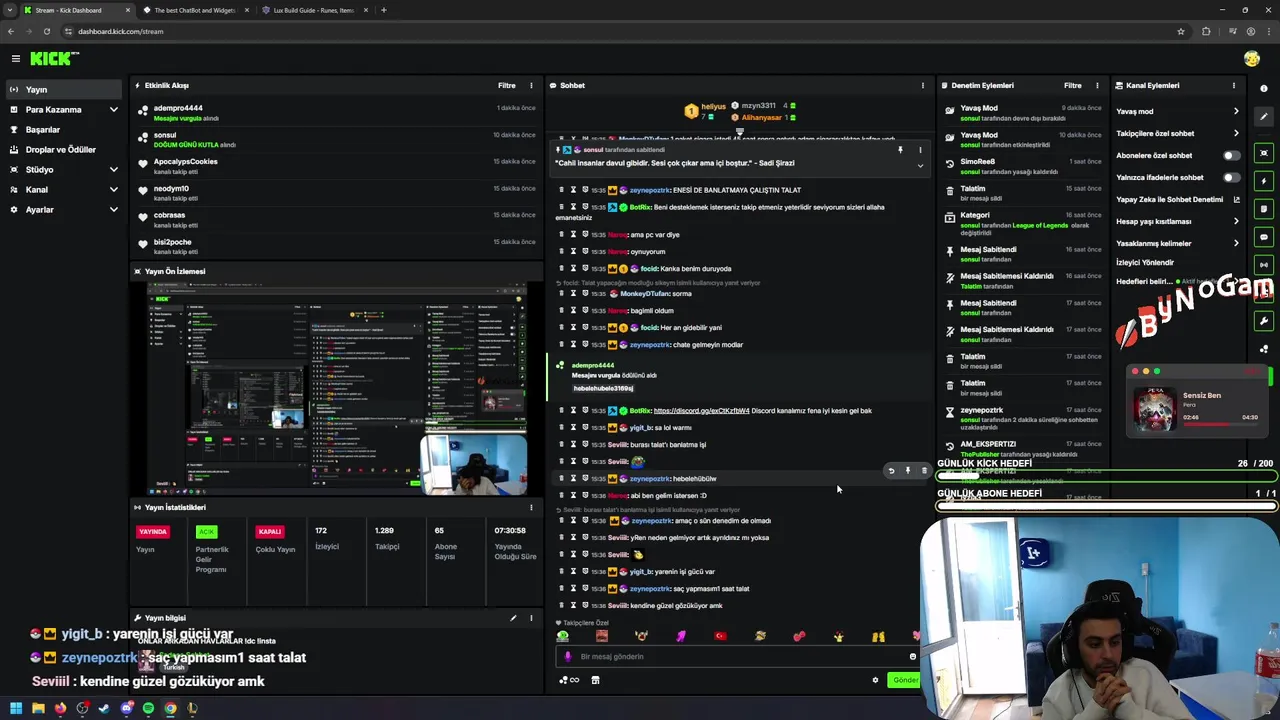Screen dimensions: 1280x720
Task: Open the Yavaş mod channel action
Action: pos(1177,111)
